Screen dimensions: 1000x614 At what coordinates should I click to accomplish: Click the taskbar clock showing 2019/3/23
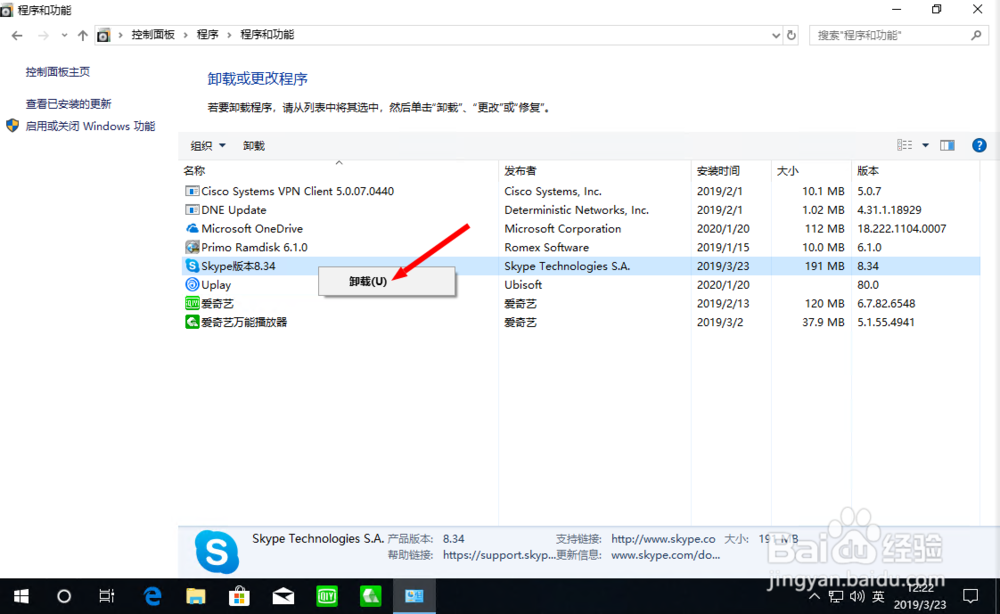(x=920, y=597)
